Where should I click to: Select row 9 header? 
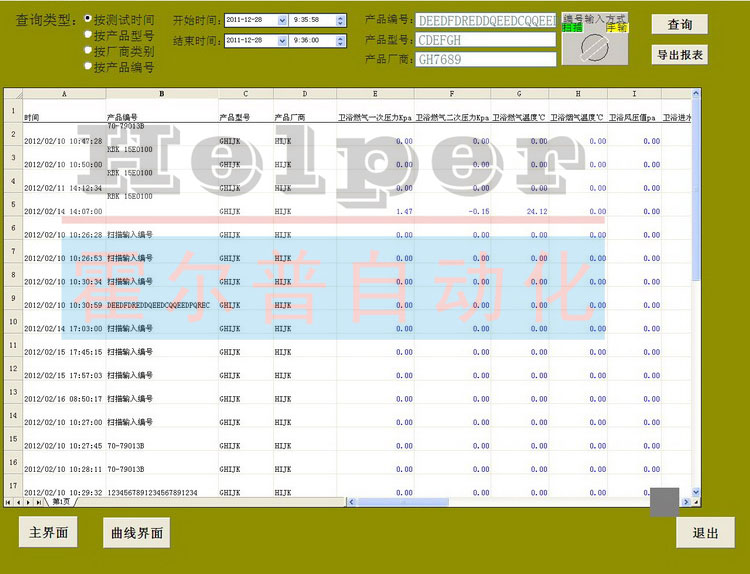pyautogui.click(x=13, y=298)
